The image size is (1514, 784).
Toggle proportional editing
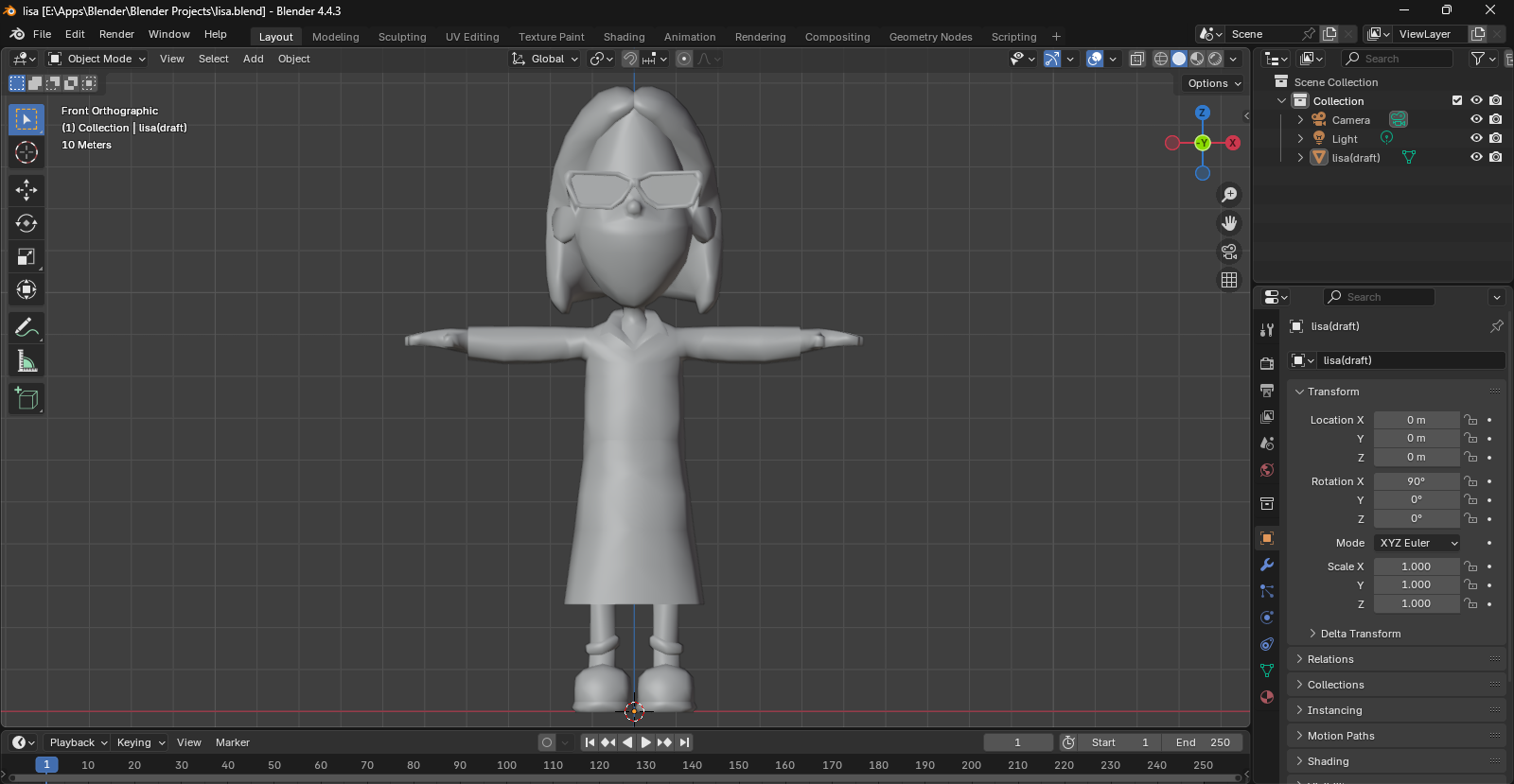point(684,59)
